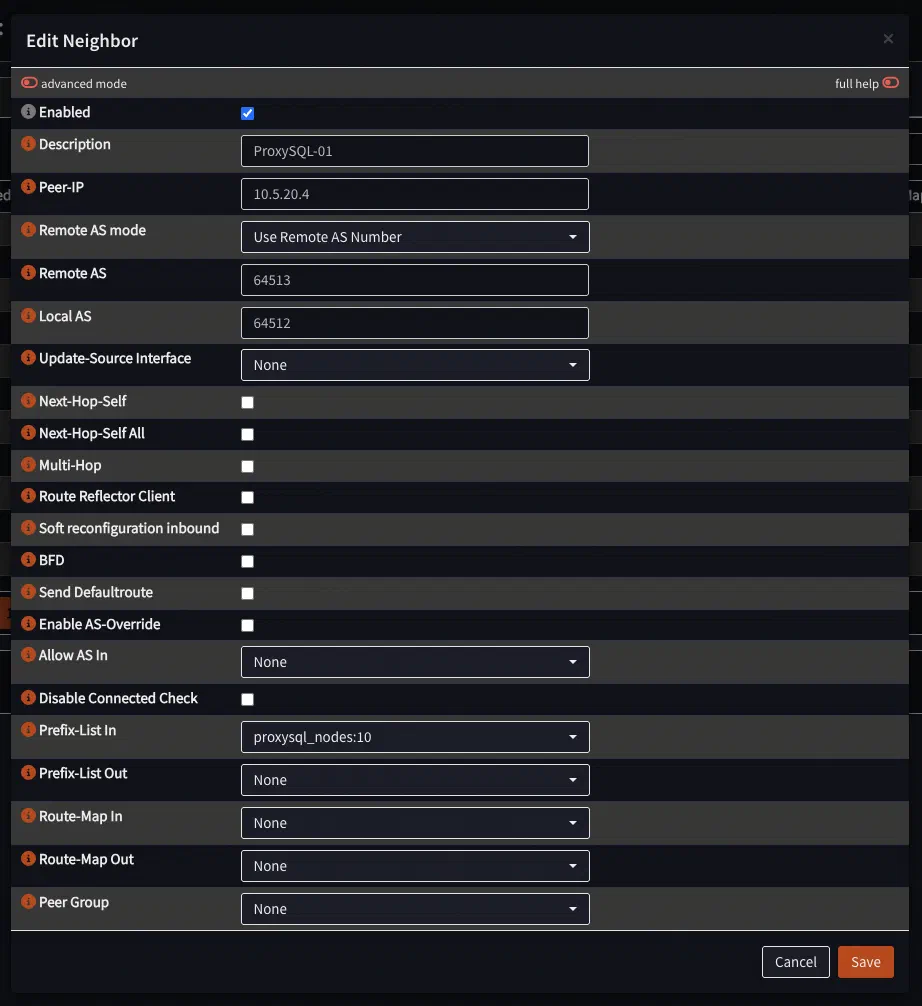
Task: Click info icon for Route Reflector Client
Action: [x=28, y=496]
